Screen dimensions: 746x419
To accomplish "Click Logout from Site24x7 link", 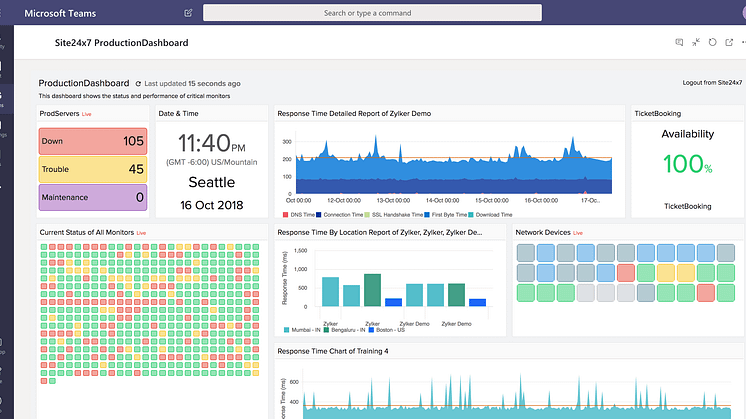I will coord(713,83).
